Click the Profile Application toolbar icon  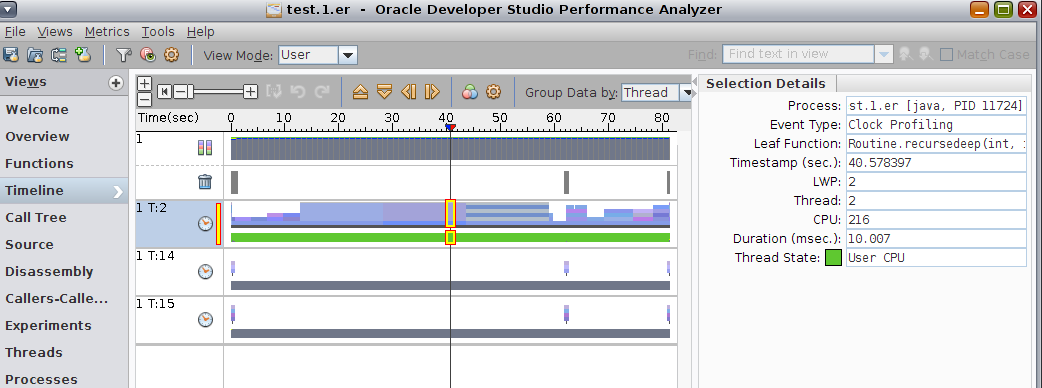(x=11, y=55)
